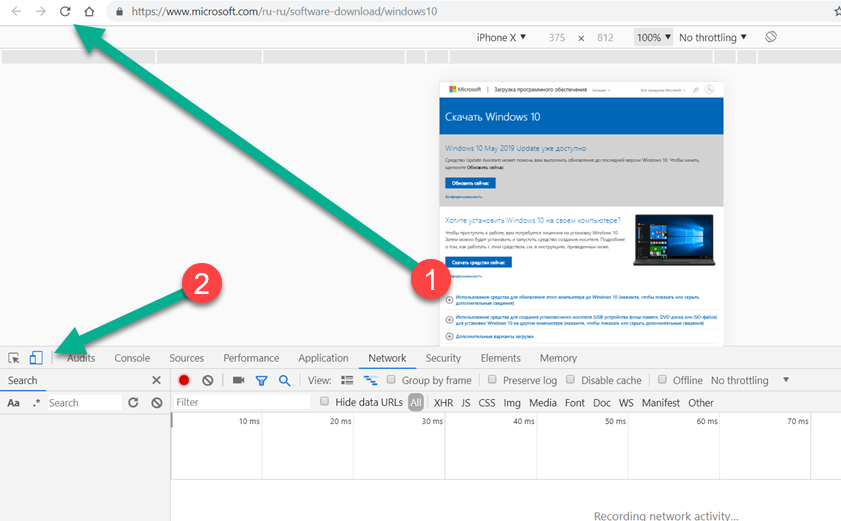Toggle the network filter funnel icon
841x521 pixels.
click(x=261, y=380)
